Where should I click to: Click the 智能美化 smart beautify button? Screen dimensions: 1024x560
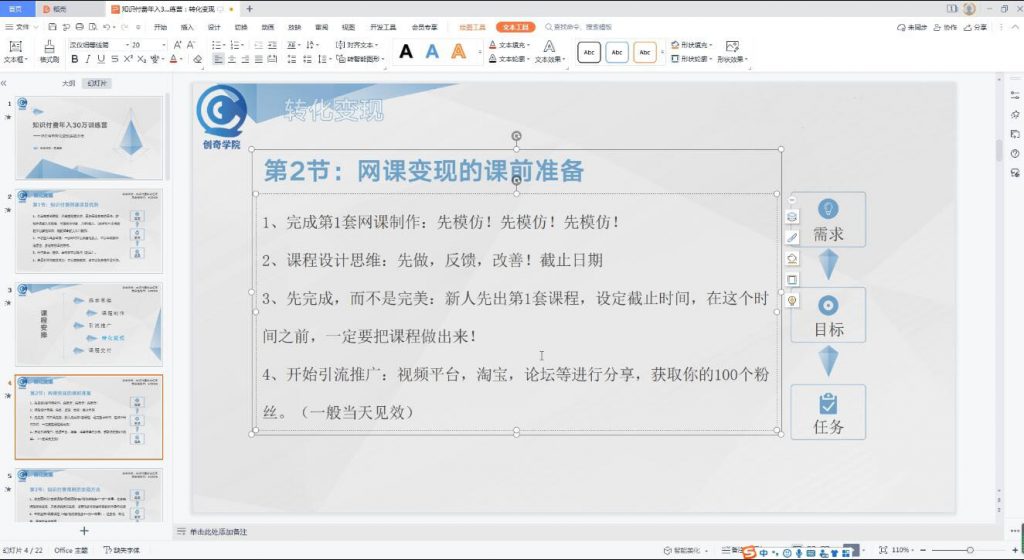pos(686,550)
